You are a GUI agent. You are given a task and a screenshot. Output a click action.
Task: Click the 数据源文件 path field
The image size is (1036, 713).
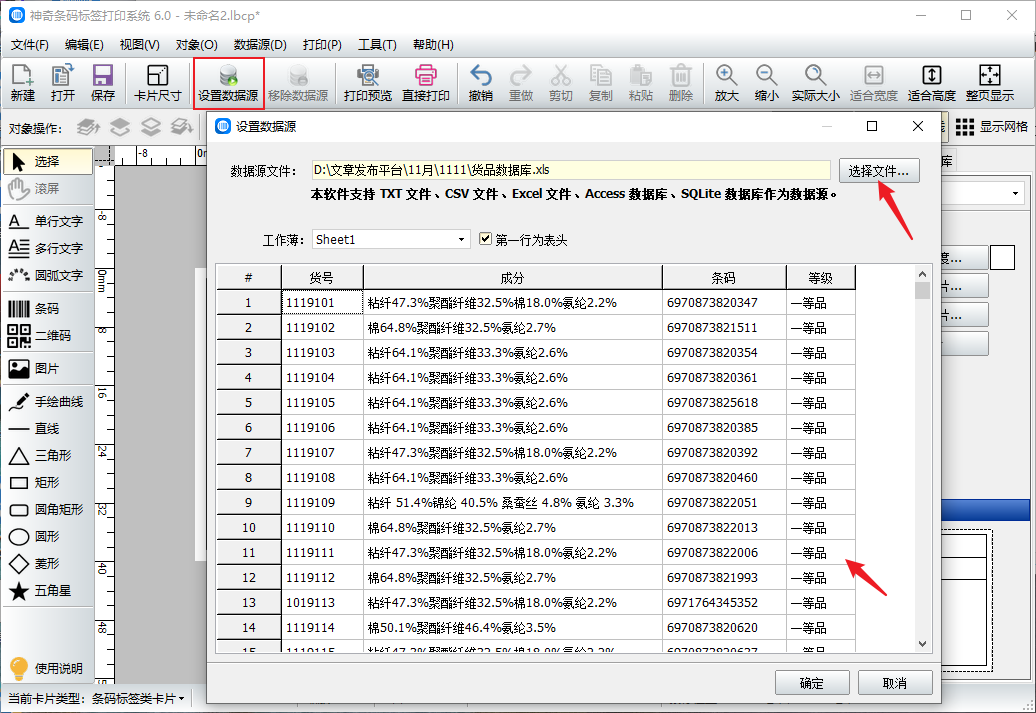[571, 170]
